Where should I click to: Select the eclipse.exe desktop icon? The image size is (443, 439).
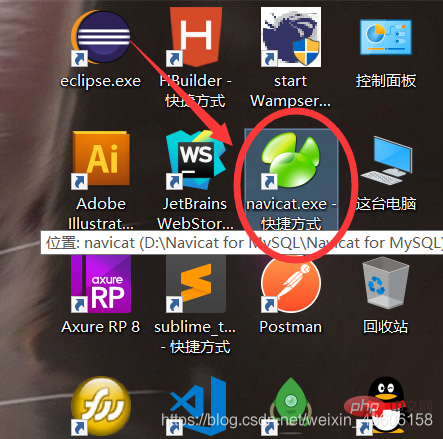pos(100,37)
